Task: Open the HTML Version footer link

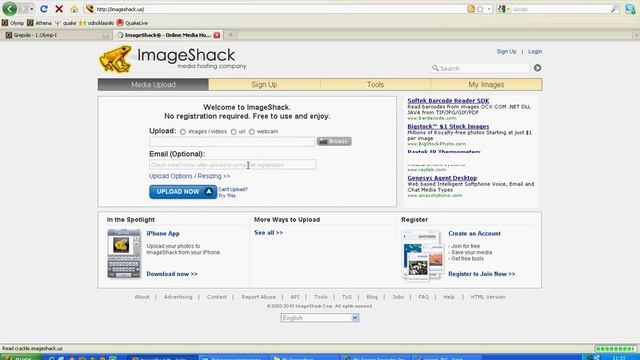Action: click(x=488, y=297)
